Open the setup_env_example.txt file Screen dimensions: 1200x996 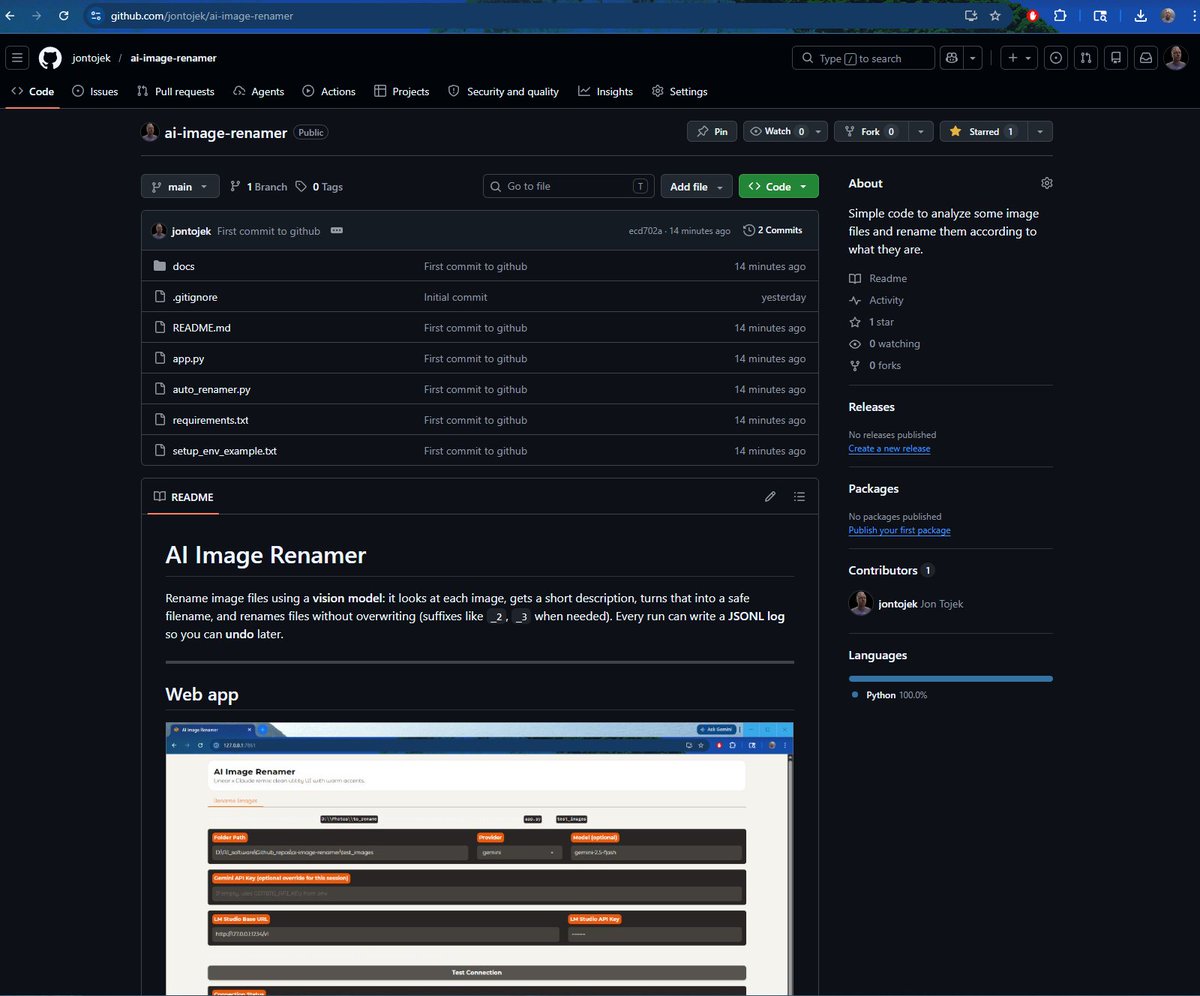pyautogui.click(x=224, y=451)
